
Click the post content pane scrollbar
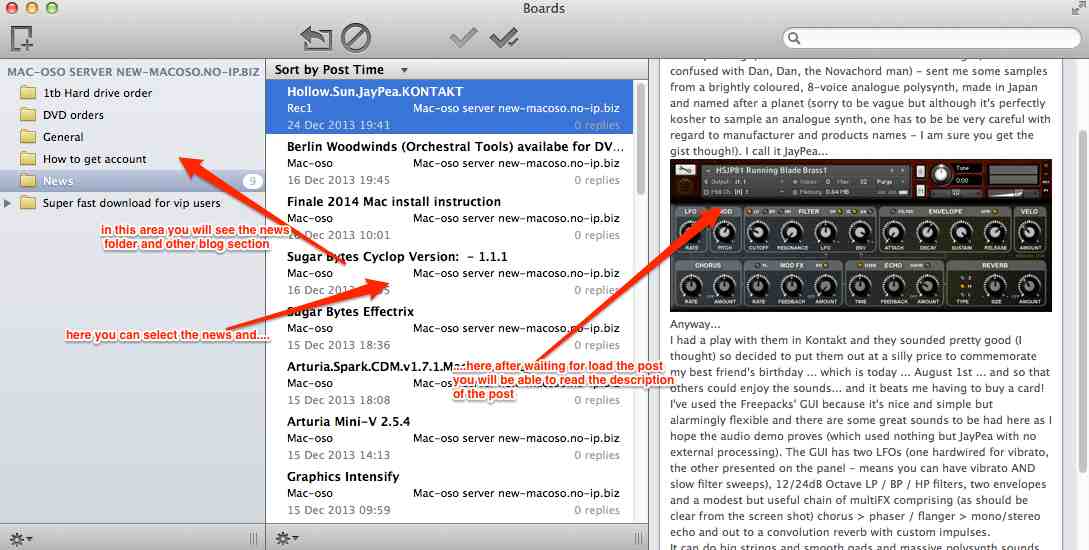tap(1082, 299)
